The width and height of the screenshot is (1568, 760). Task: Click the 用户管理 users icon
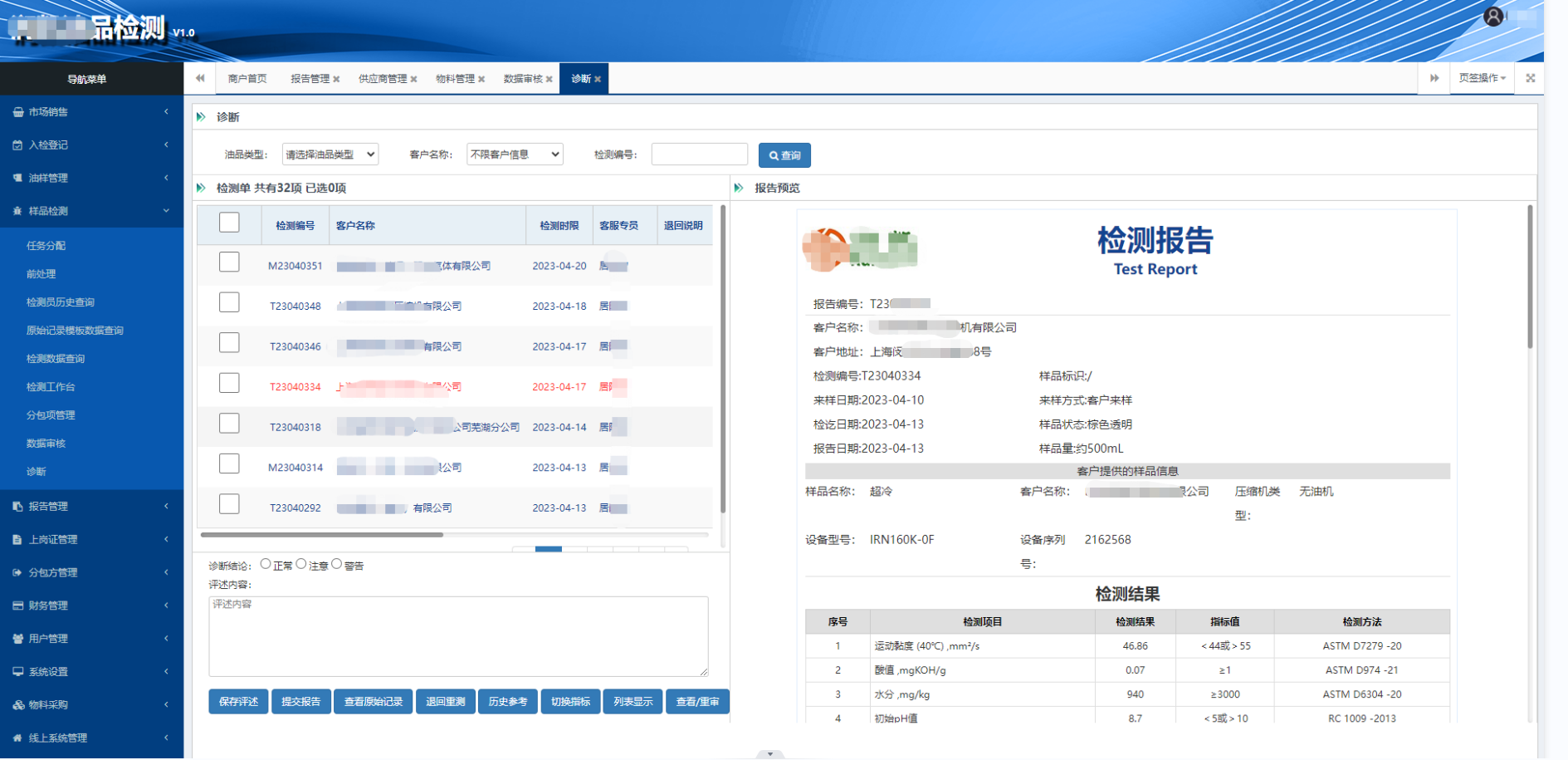(x=17, y=639)
